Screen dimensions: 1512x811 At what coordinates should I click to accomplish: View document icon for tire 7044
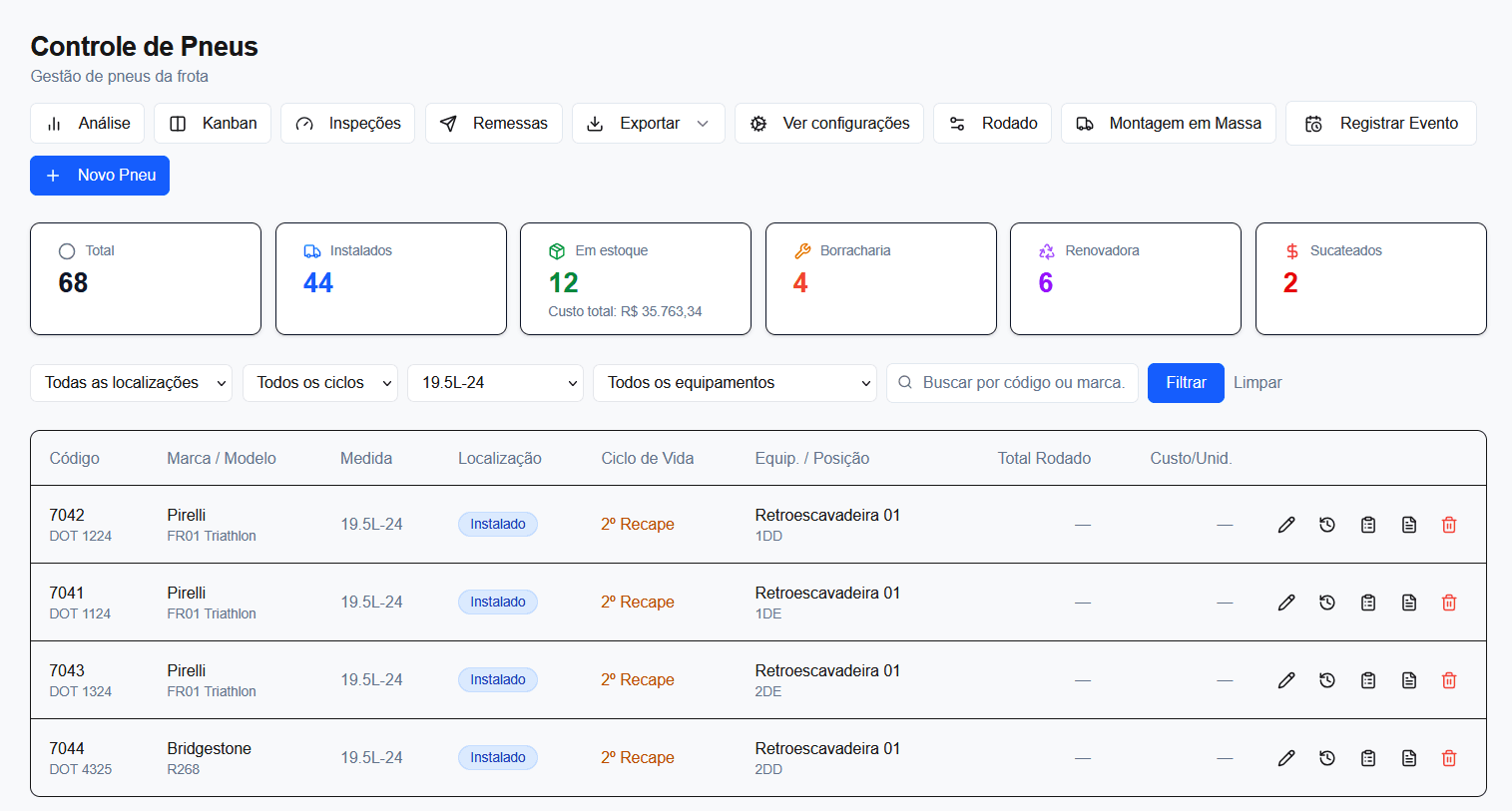point(1409,758)
